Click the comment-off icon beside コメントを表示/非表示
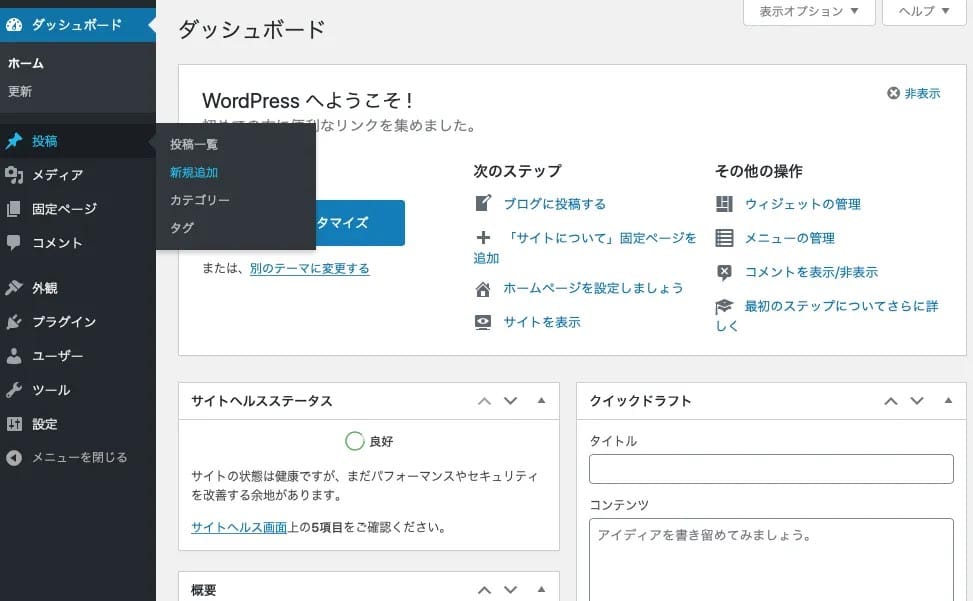This screenshot has width=973, height=601. click(724, 272)
